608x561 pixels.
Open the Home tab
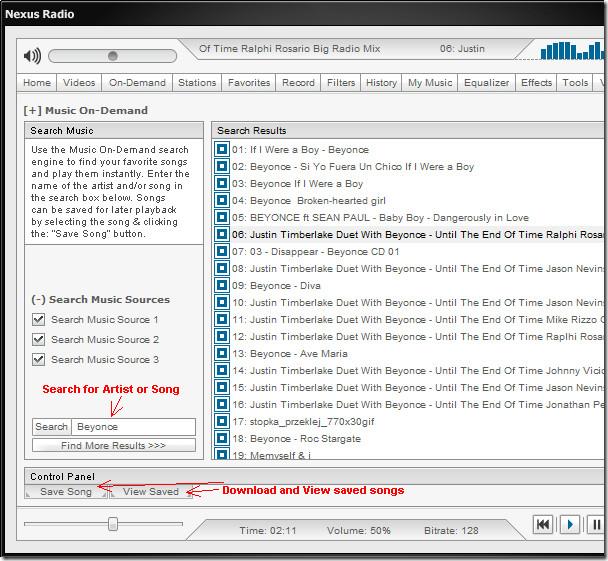tap(37, 83)
